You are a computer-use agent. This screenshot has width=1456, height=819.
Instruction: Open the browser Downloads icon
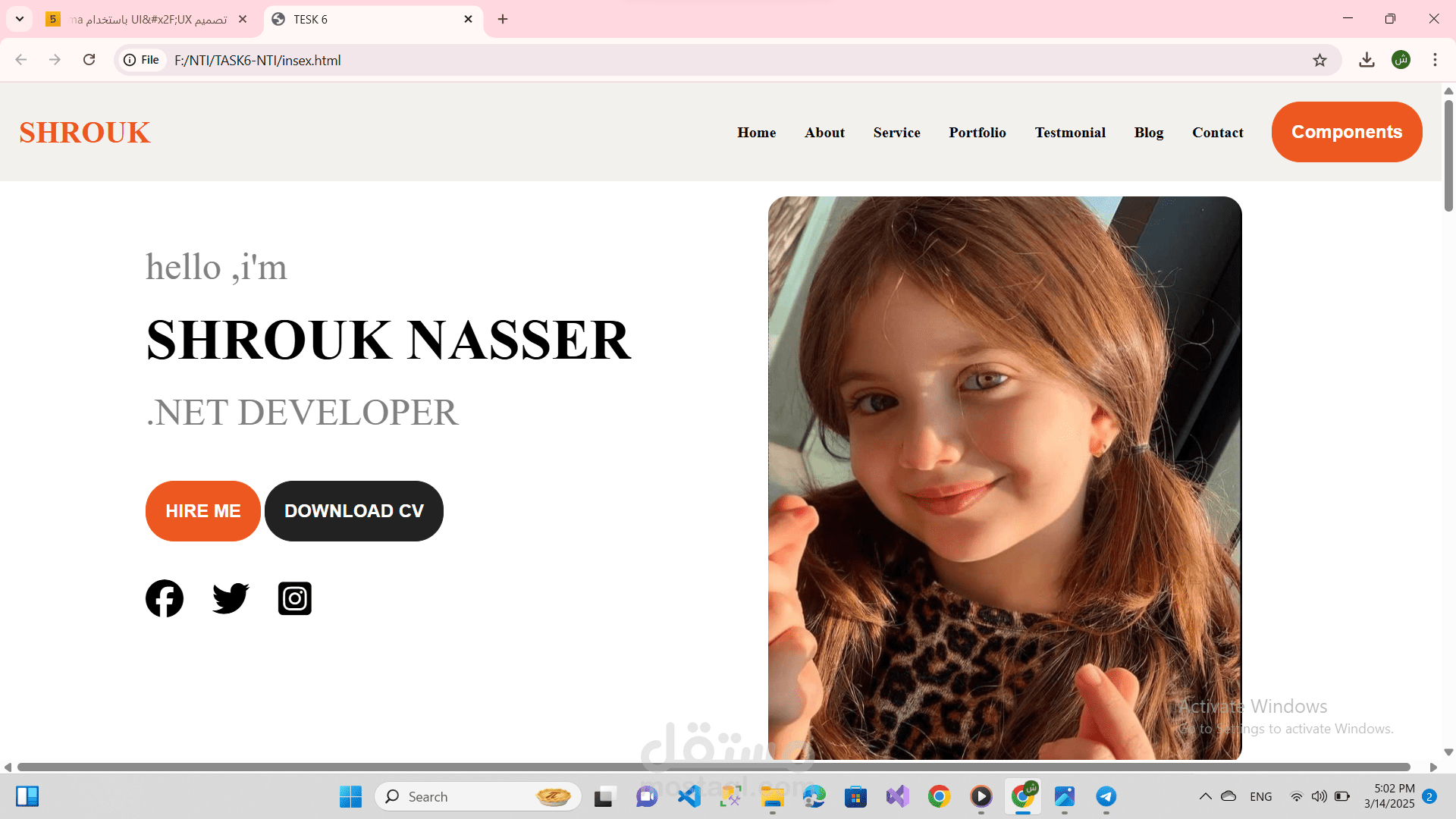point(1367,59)
